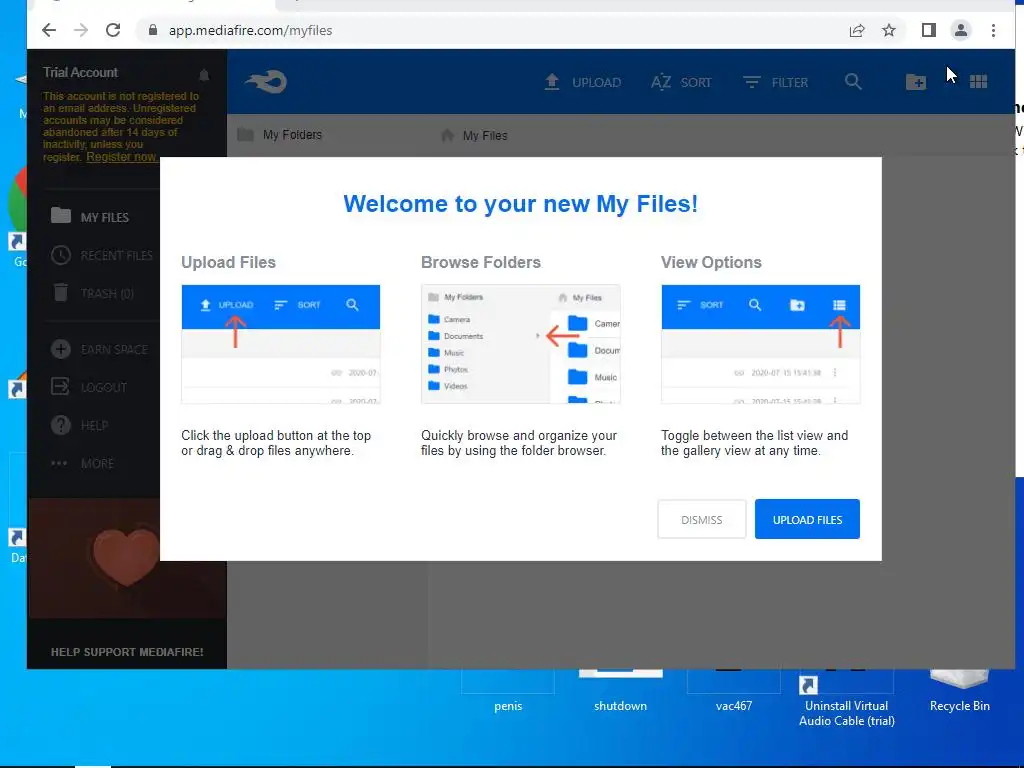The width and height of the screenshot is (1024, 768).
Task: Click the Trial Account heading
Action: pos(80,72)
